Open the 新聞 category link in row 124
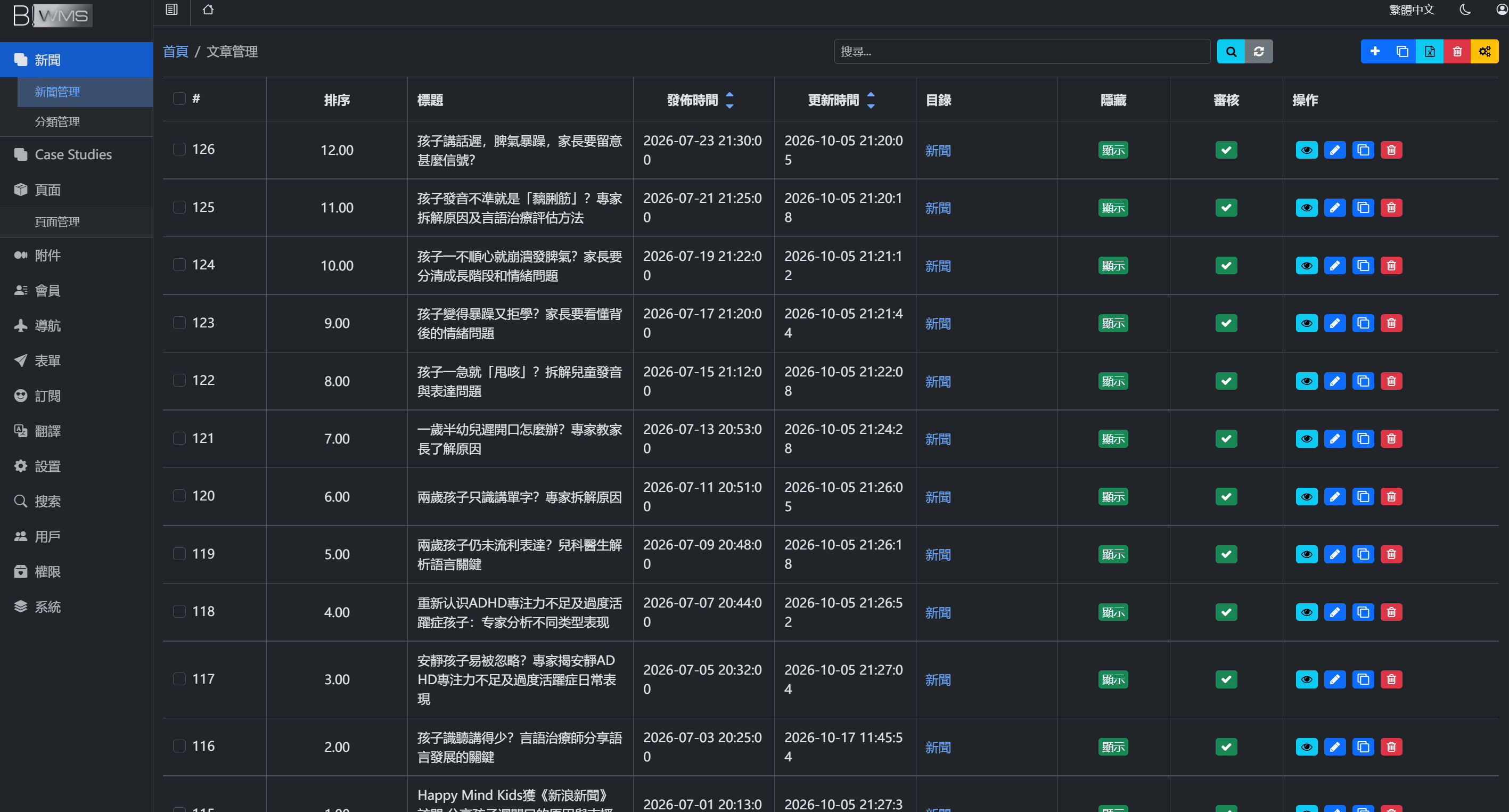This screenshot has height=812, width=1509. coord(938,266)
